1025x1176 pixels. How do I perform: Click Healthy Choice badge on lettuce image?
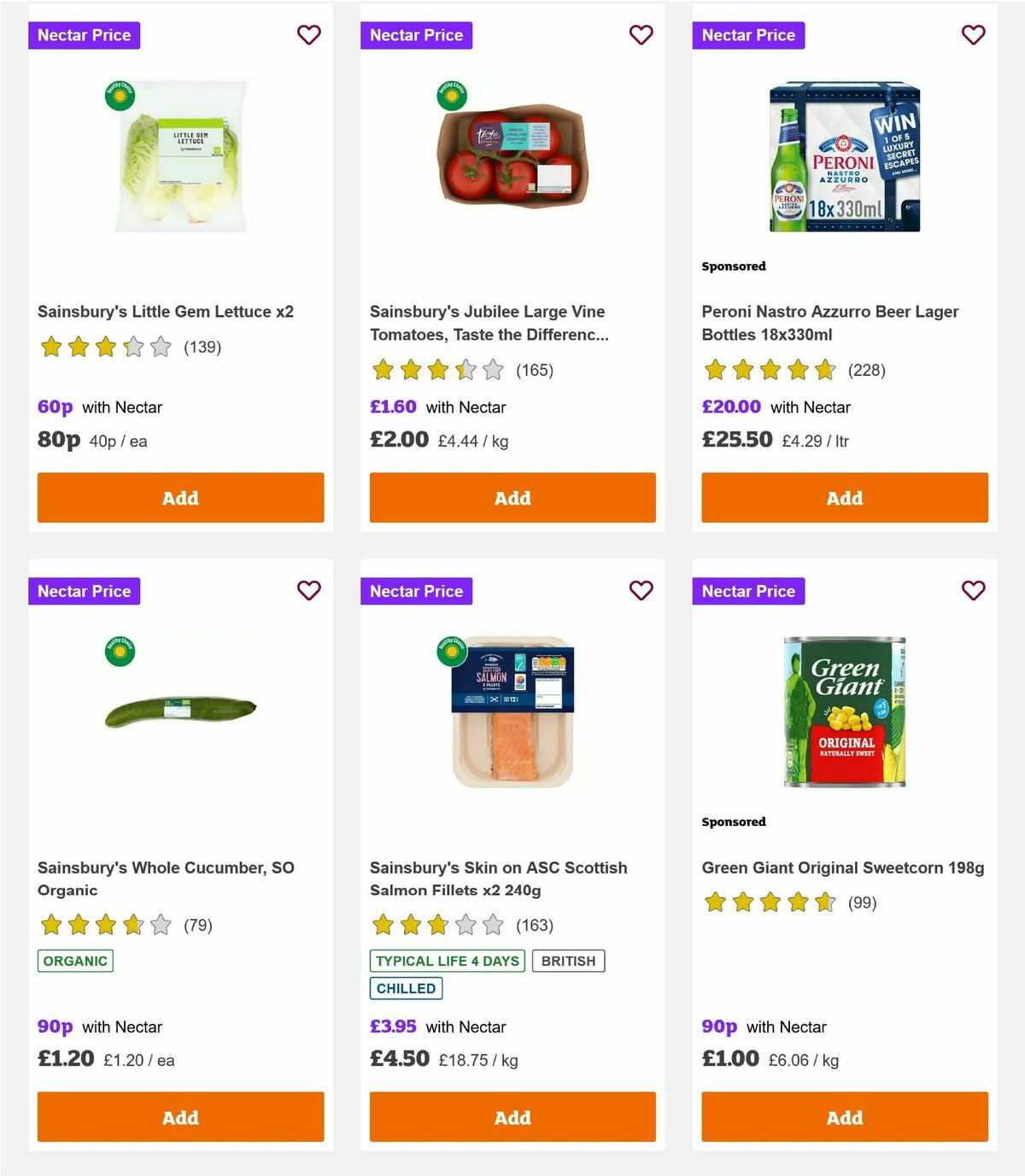[x=121, y=96]
